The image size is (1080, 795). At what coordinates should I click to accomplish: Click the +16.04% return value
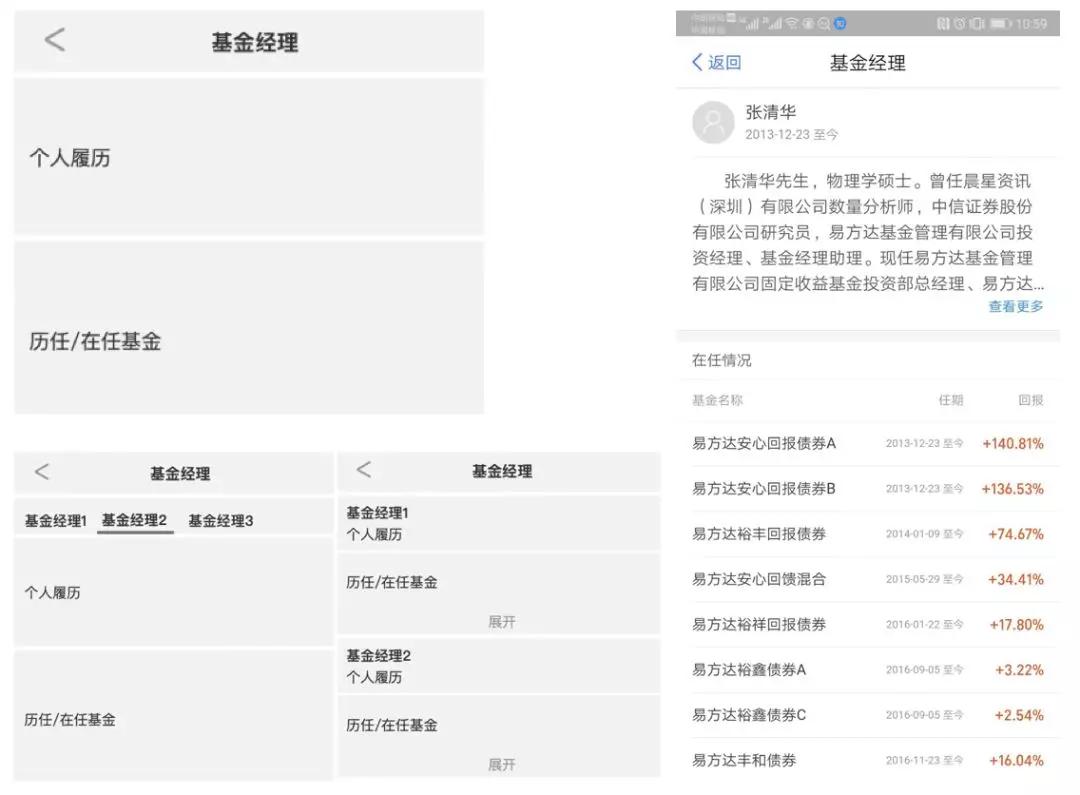point(1017,761)
